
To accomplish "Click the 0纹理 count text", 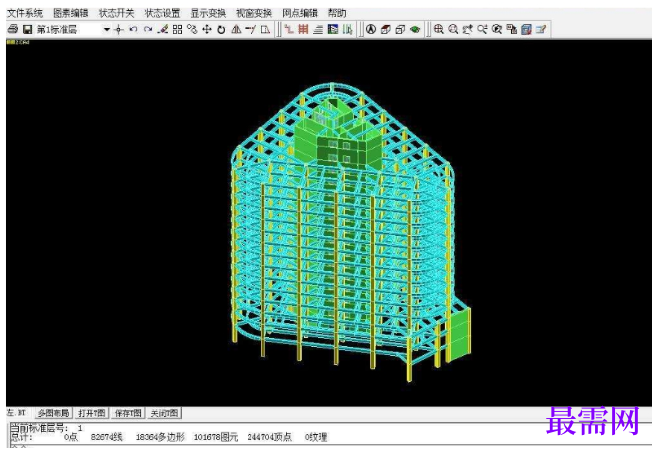I will (x=316, y=437).
